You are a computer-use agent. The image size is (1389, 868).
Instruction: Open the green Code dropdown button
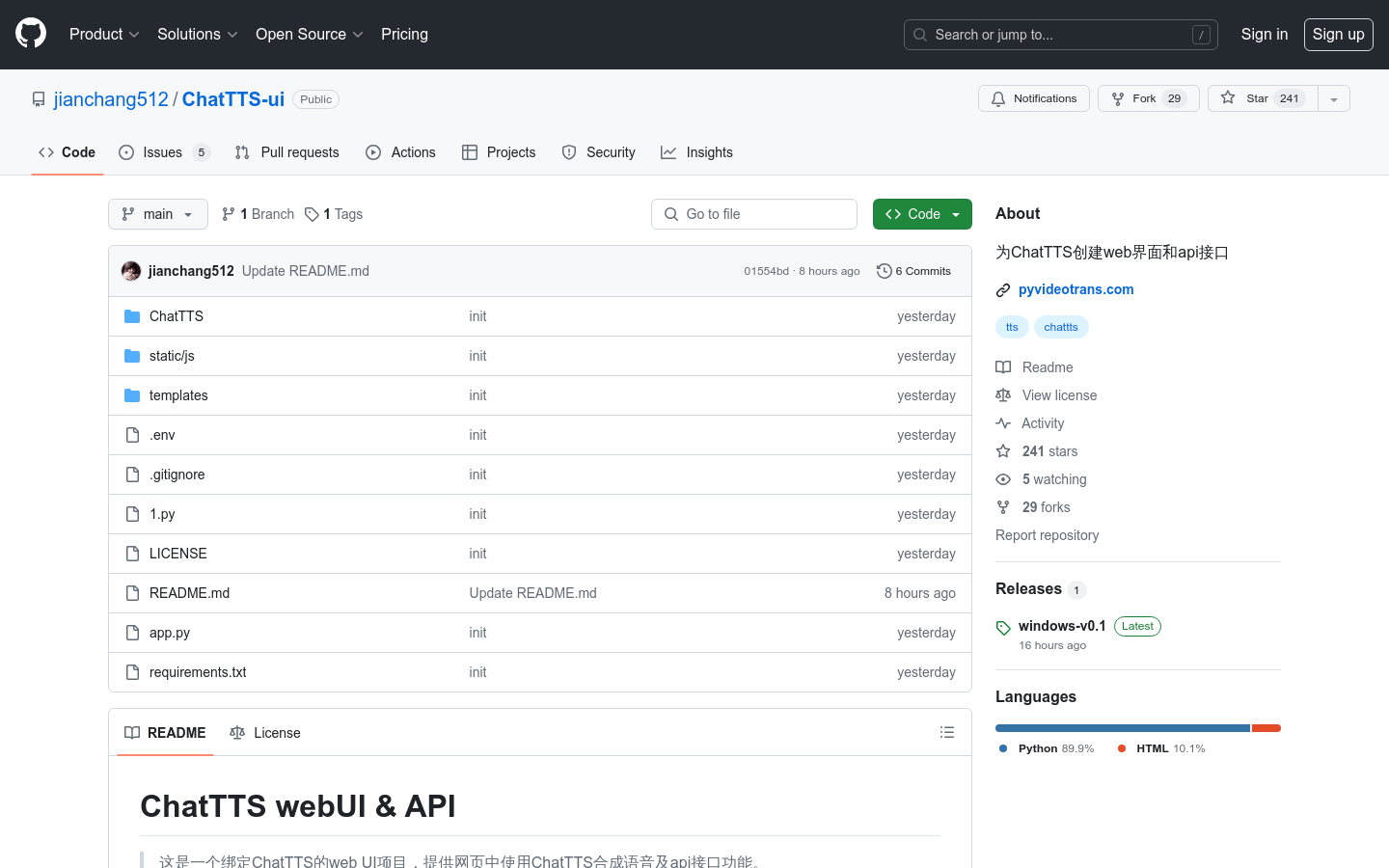[922, 214]
